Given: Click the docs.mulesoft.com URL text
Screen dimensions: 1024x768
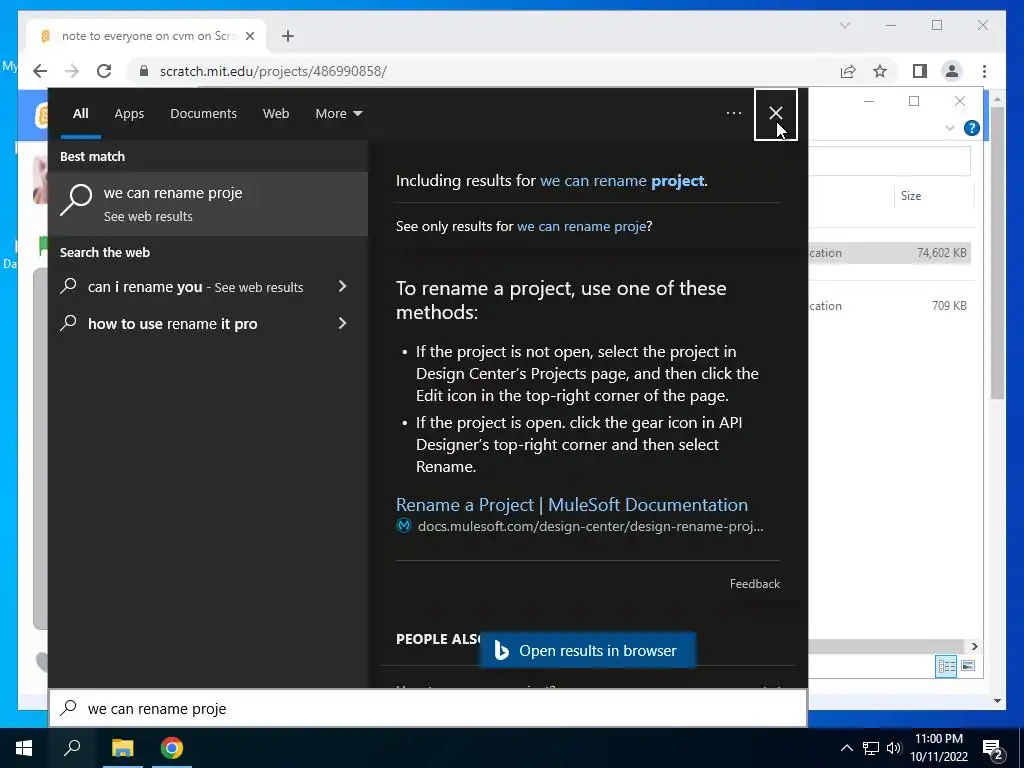Looking at the screenshot, I should point(590,526).
